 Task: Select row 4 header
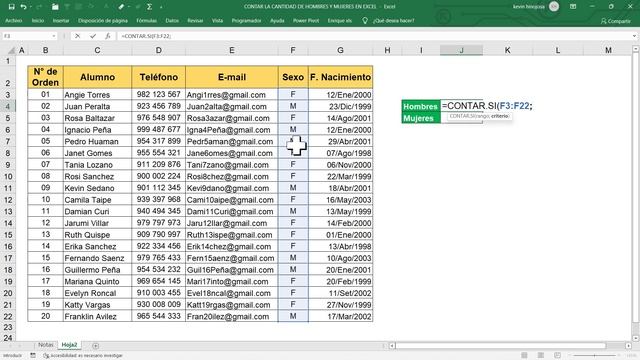(8, 106)
